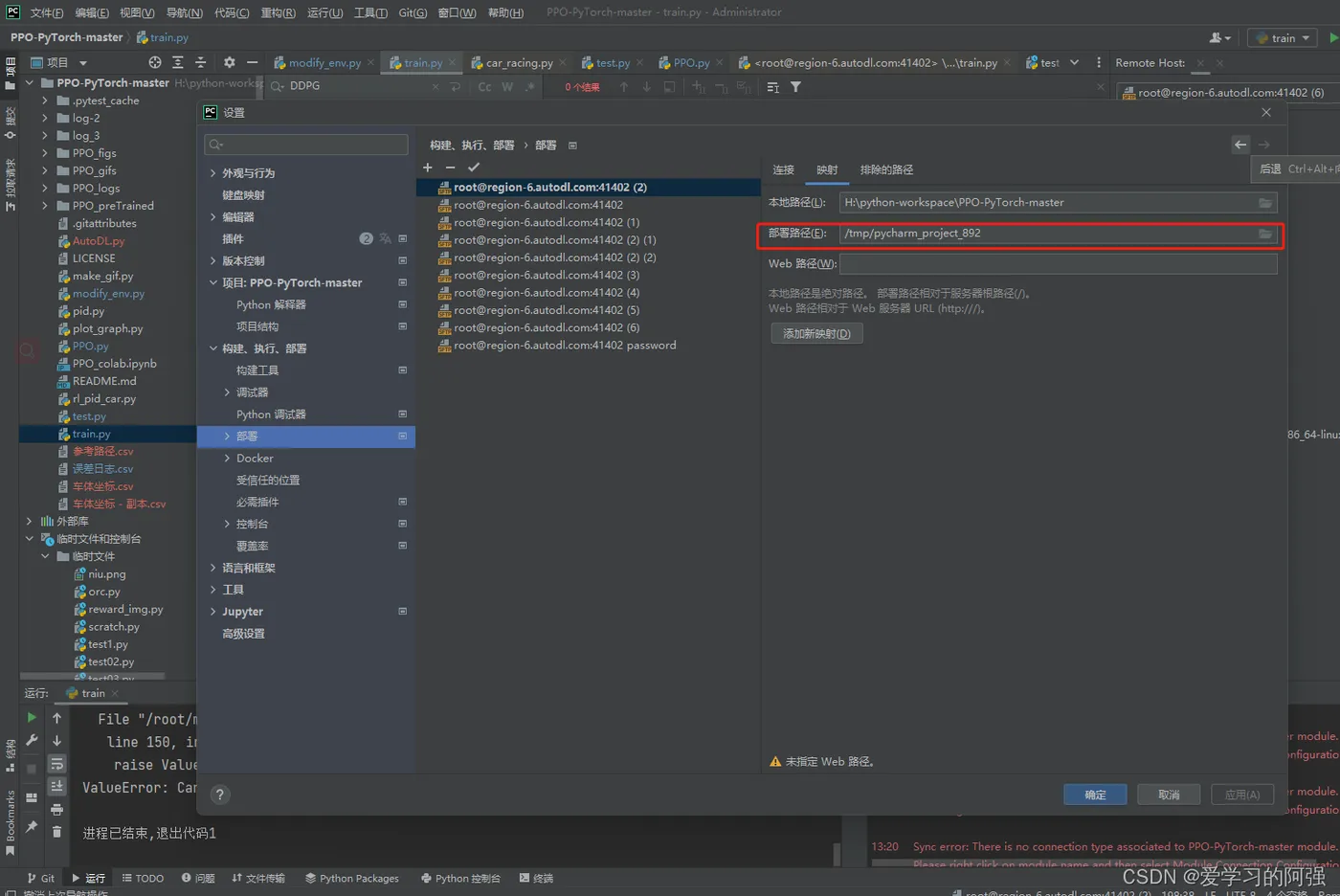This screenshot has height=896, width=1340.
Task: Clear output with trash icon in Run panel
Action: (56, 832)
